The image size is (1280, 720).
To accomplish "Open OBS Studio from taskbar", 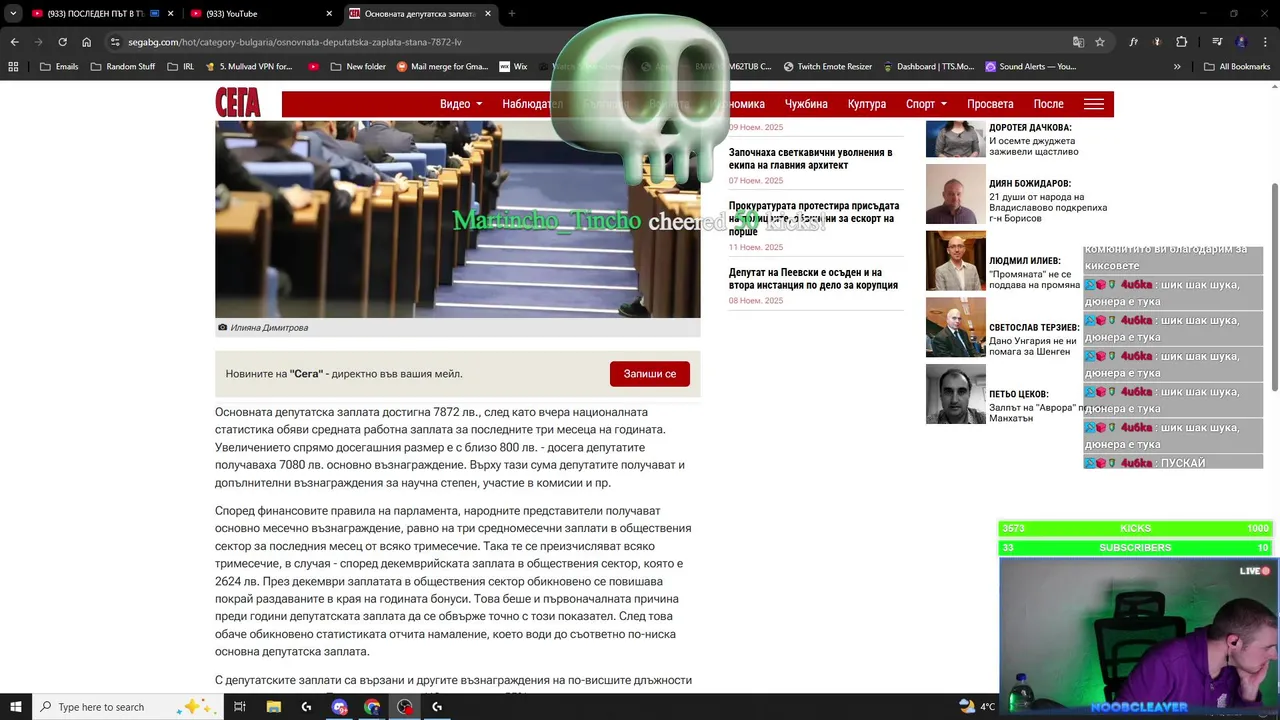I will [405, 706].
